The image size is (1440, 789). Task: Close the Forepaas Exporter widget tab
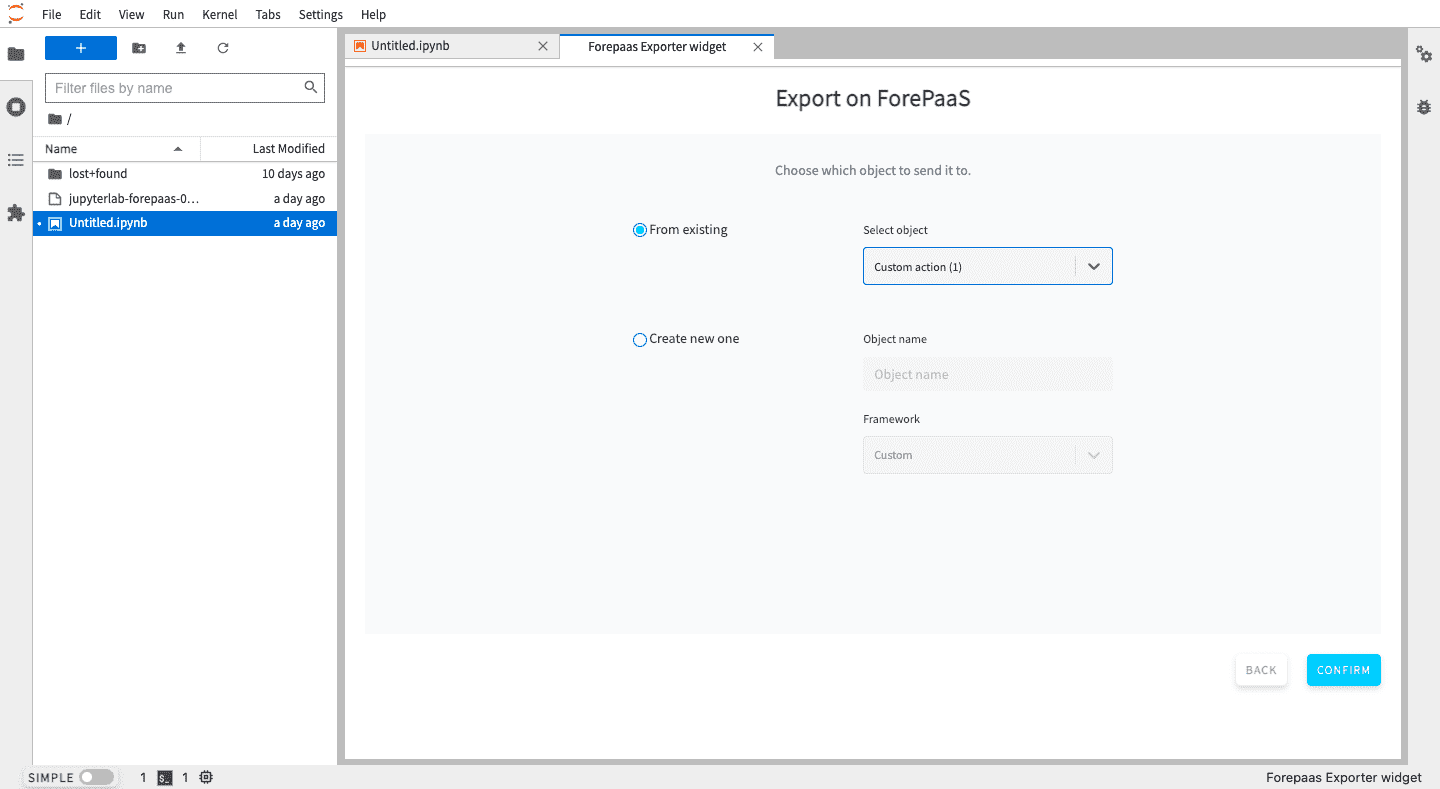pos(758,47)
